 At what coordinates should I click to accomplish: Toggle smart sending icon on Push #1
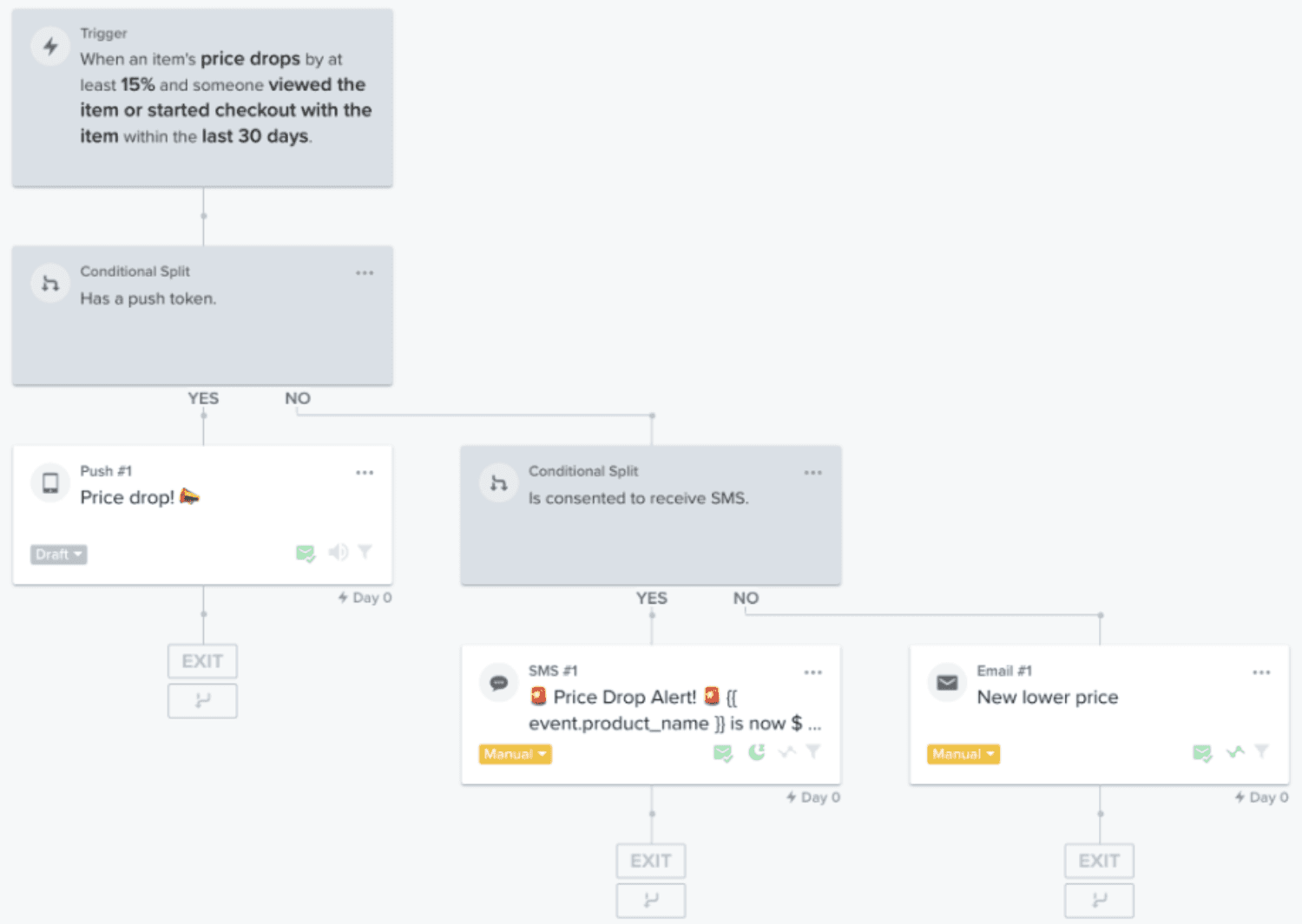(306, 553)
